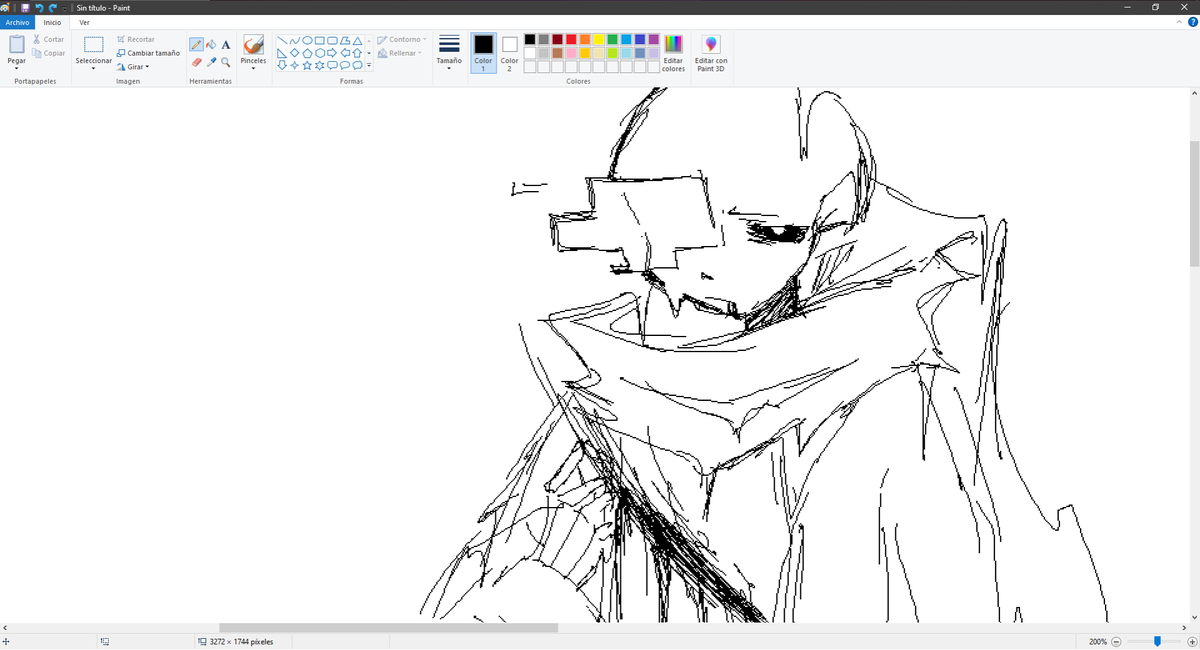The image size is (1200, 650).
Task: Choose the isosceles triangle shape
Action: [357, 40]
